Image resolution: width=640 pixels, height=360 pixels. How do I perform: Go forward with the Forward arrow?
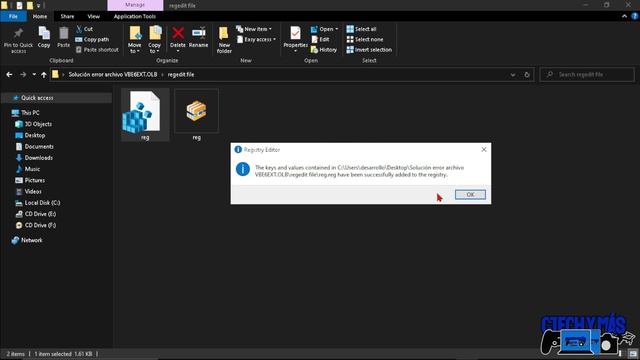click(x=23, y=75)
